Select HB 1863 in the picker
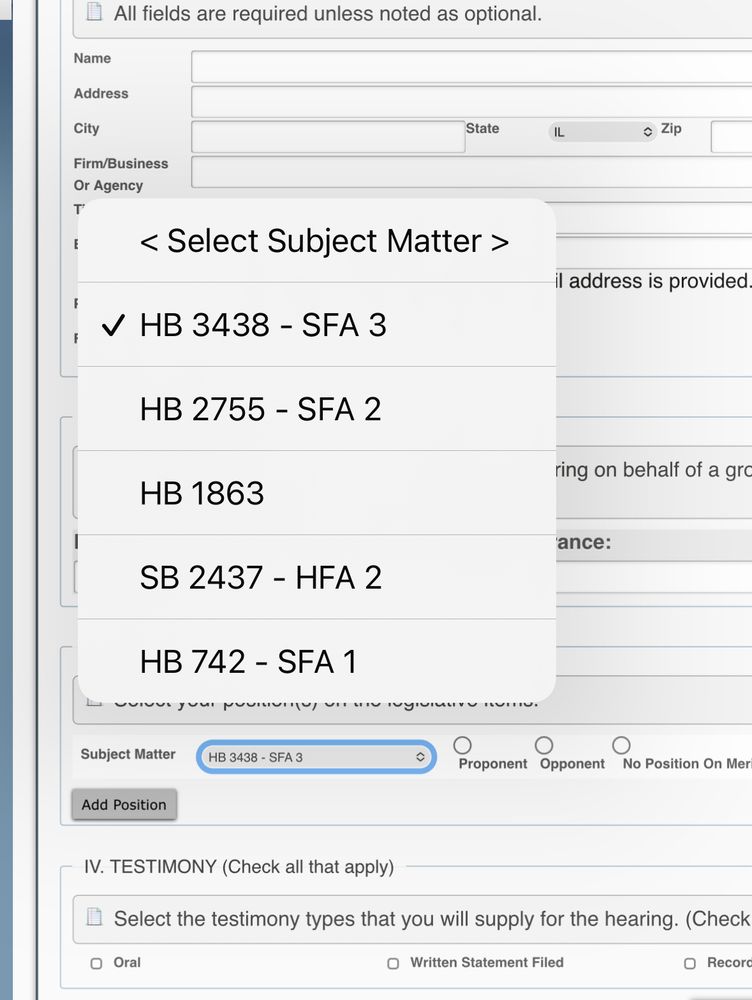 (316, 492)
